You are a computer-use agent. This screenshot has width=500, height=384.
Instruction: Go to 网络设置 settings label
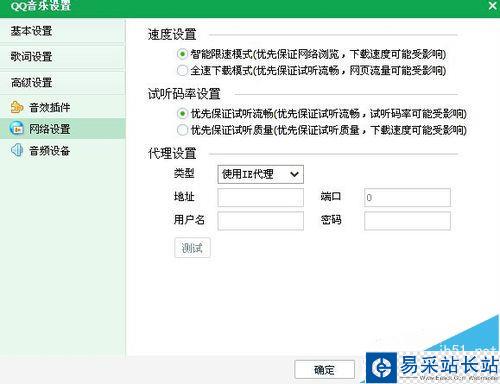50,129
